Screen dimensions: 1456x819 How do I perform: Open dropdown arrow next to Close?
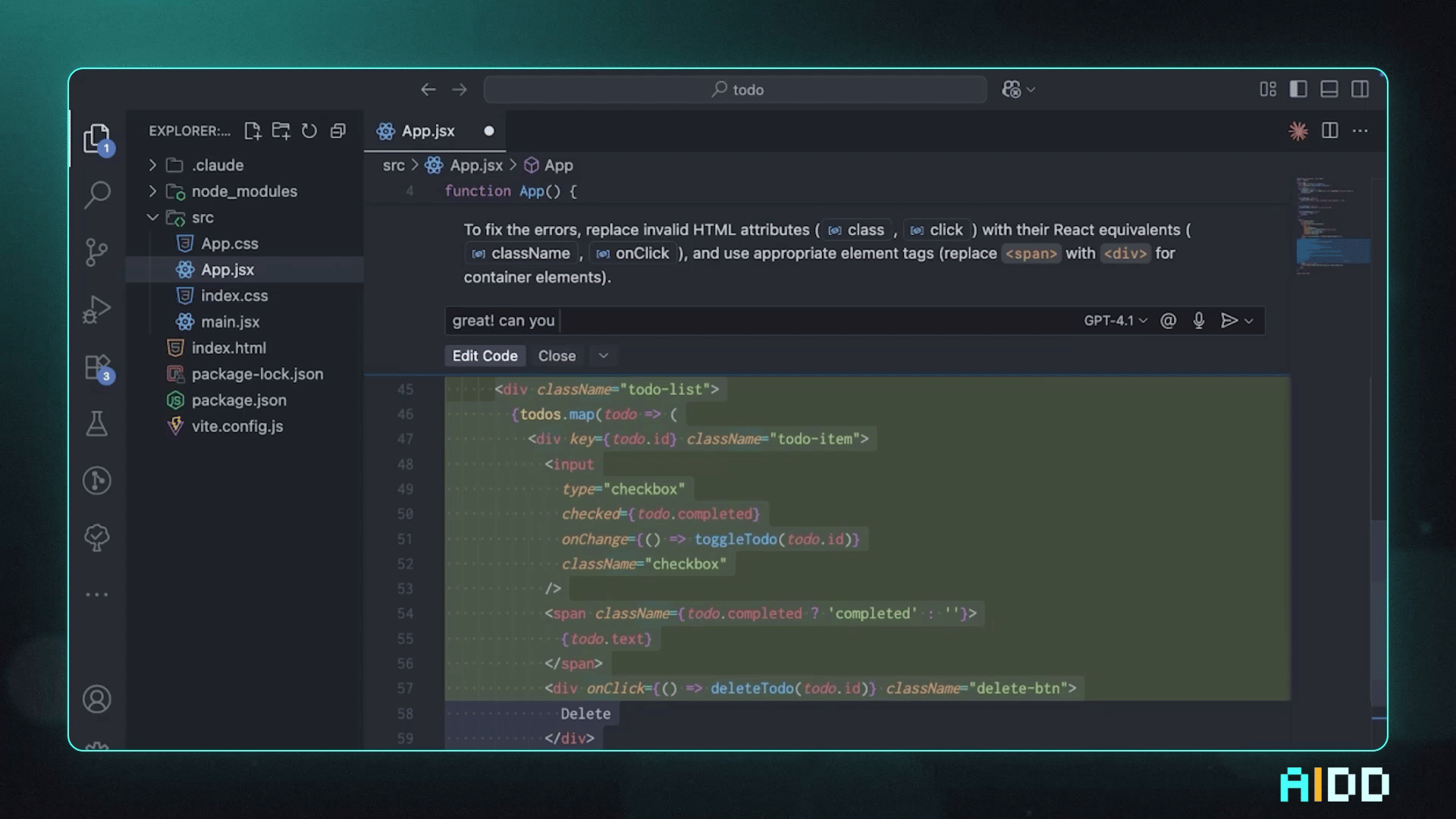pyautogui.click(x=604, y=356)
